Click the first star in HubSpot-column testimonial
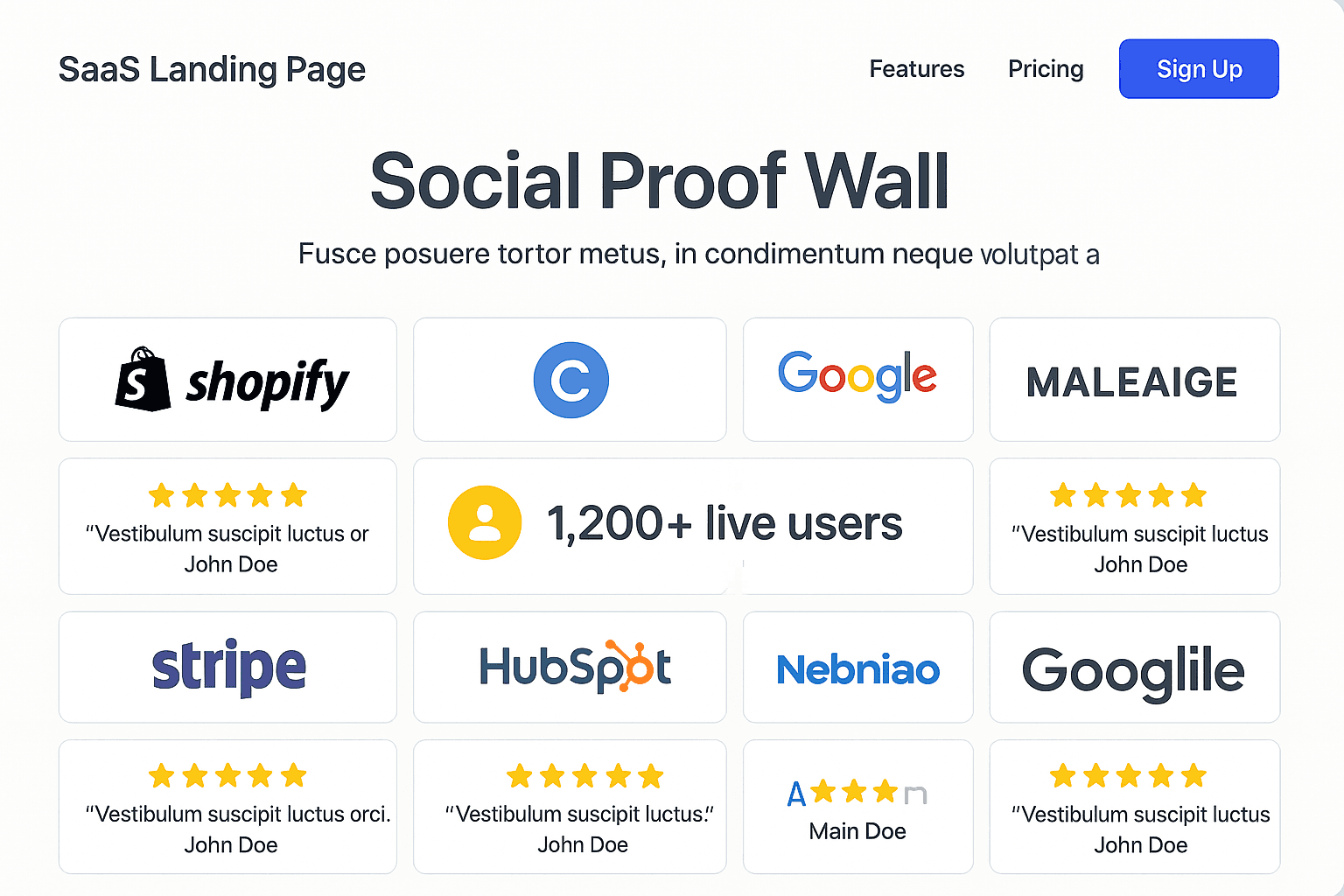The image size is (1344, 896). coord(517,775)
